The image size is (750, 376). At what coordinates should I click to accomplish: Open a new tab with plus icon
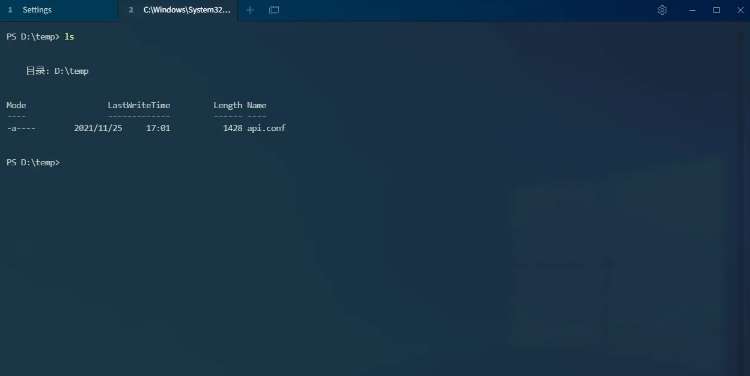coord(250,10)
